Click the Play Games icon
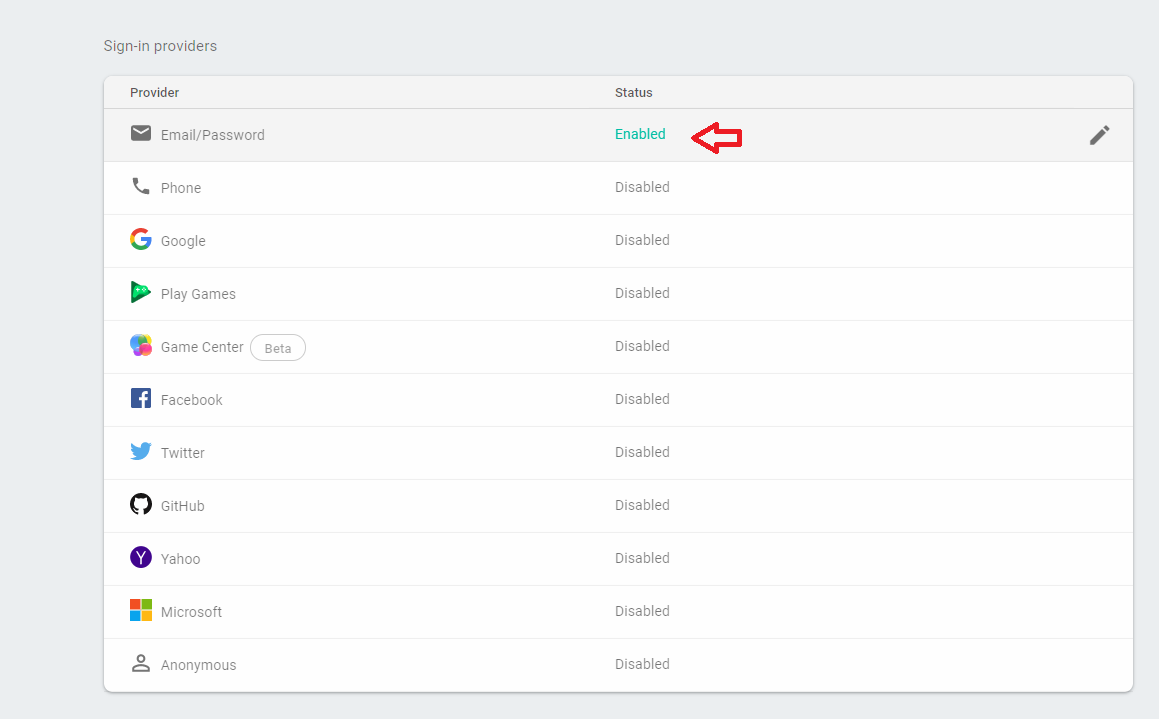Viewport: 1159px width, 719px height. tap(141, 292)
